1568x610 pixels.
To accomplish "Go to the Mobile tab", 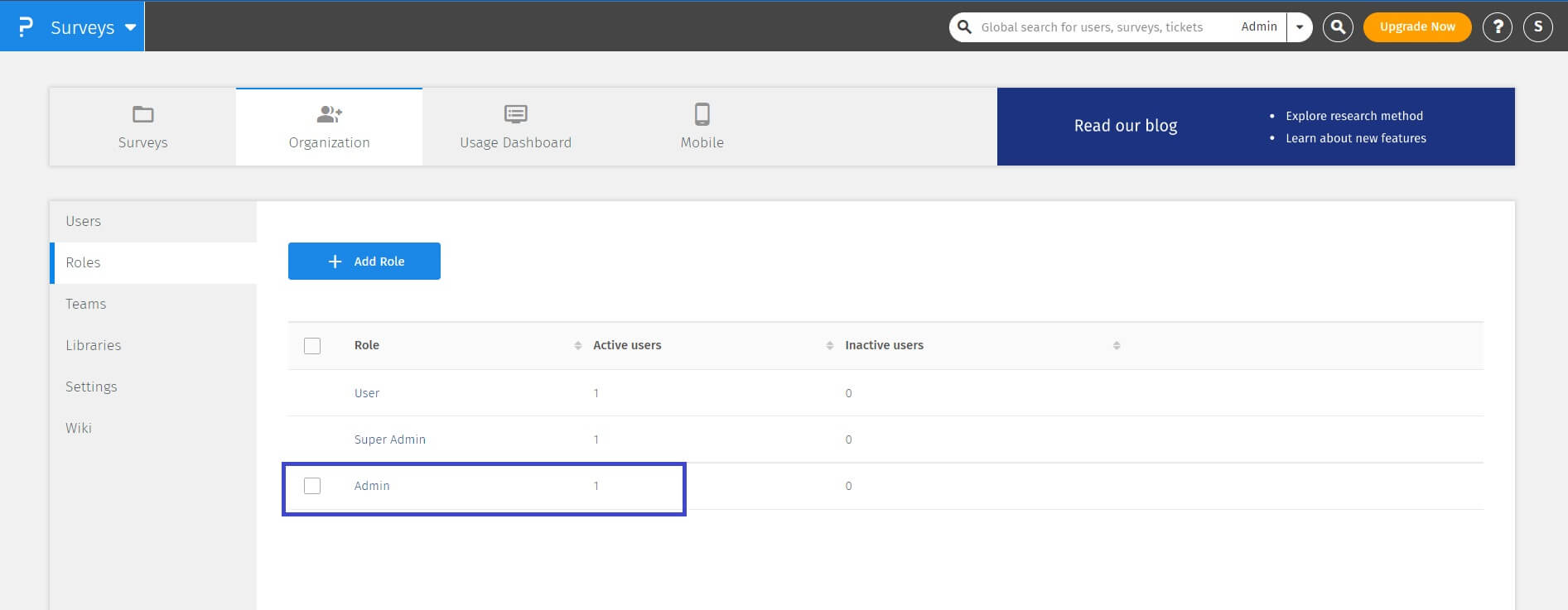I will (702, 127).
